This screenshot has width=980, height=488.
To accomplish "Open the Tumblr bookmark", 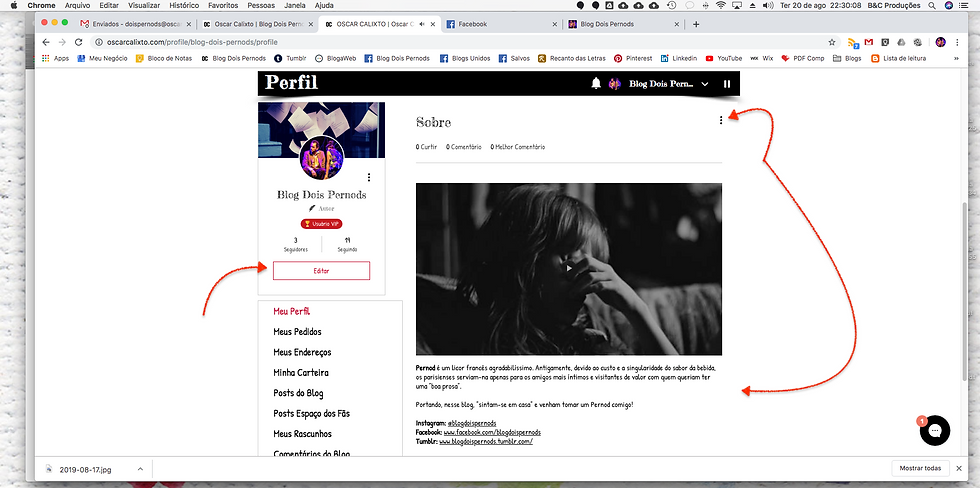I will (291, 58).
